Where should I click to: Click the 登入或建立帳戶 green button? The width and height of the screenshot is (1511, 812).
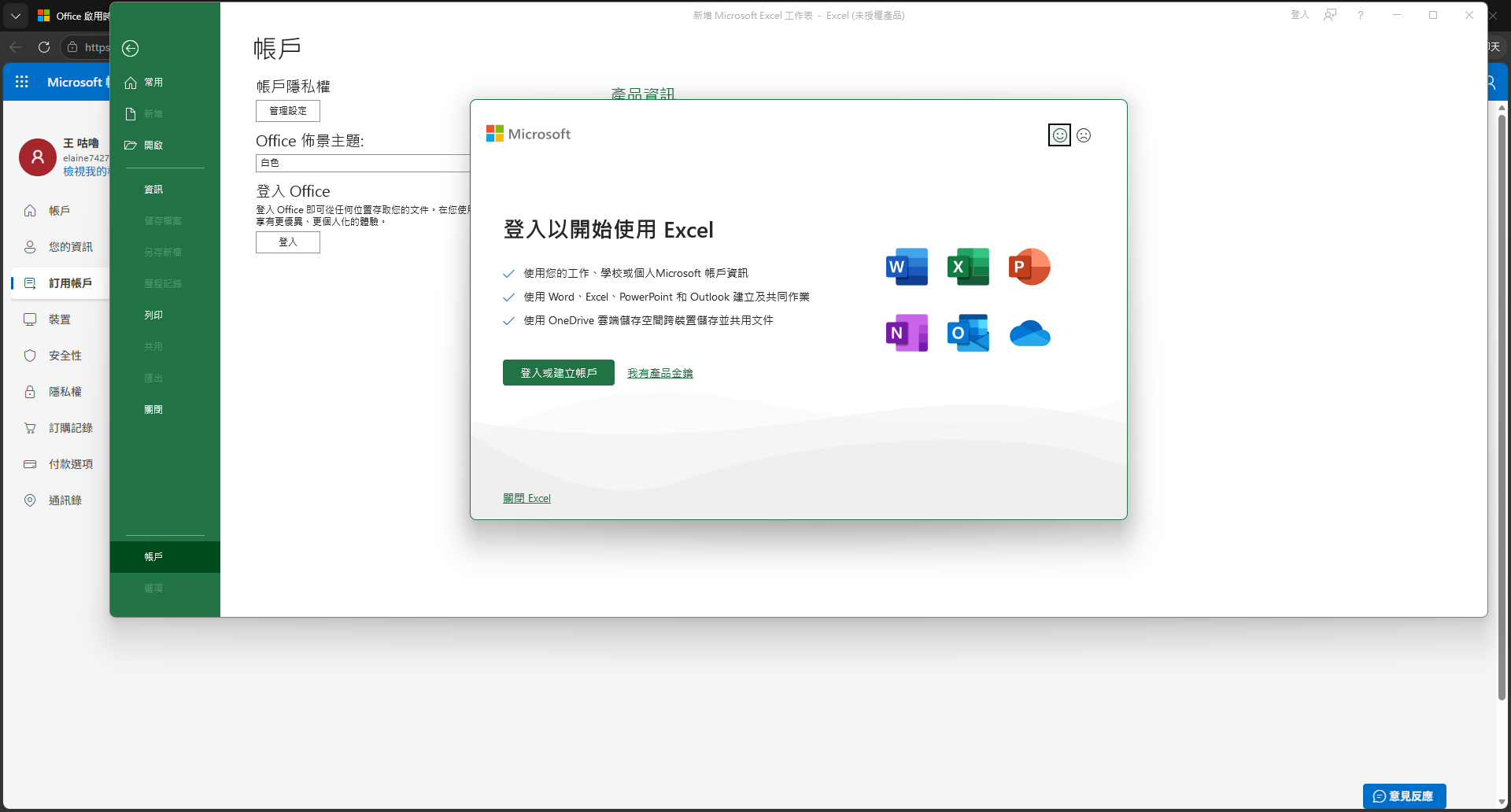[559, 373]
